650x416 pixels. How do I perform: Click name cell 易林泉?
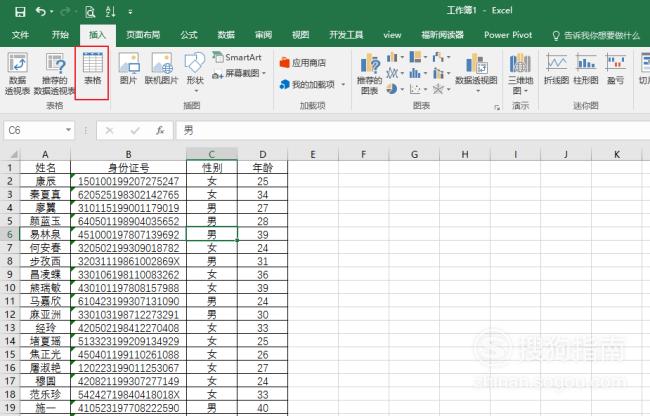click(x=45, y=235)
